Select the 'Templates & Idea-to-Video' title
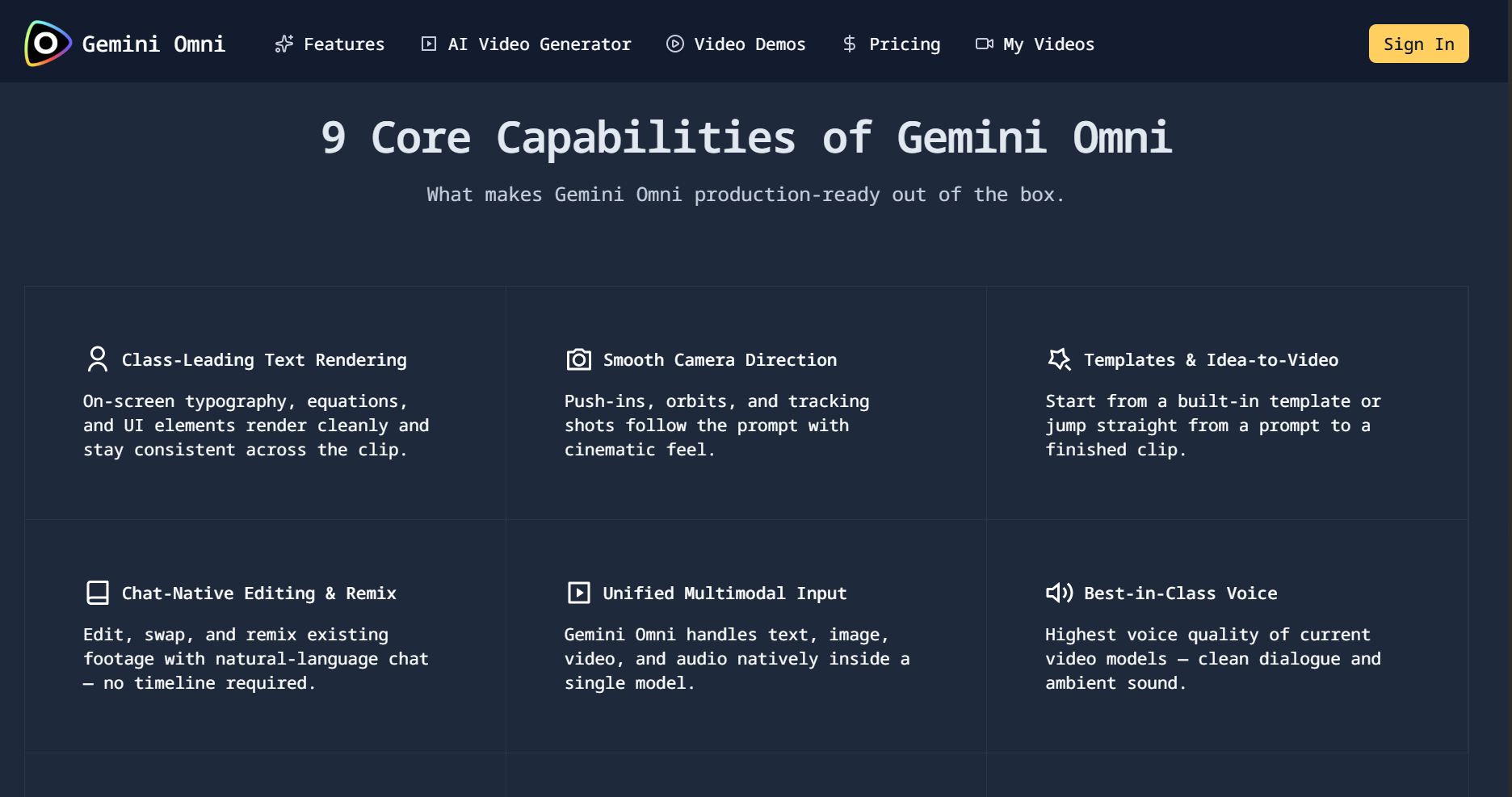The image size is (1512, 797). coord(1211,360)
